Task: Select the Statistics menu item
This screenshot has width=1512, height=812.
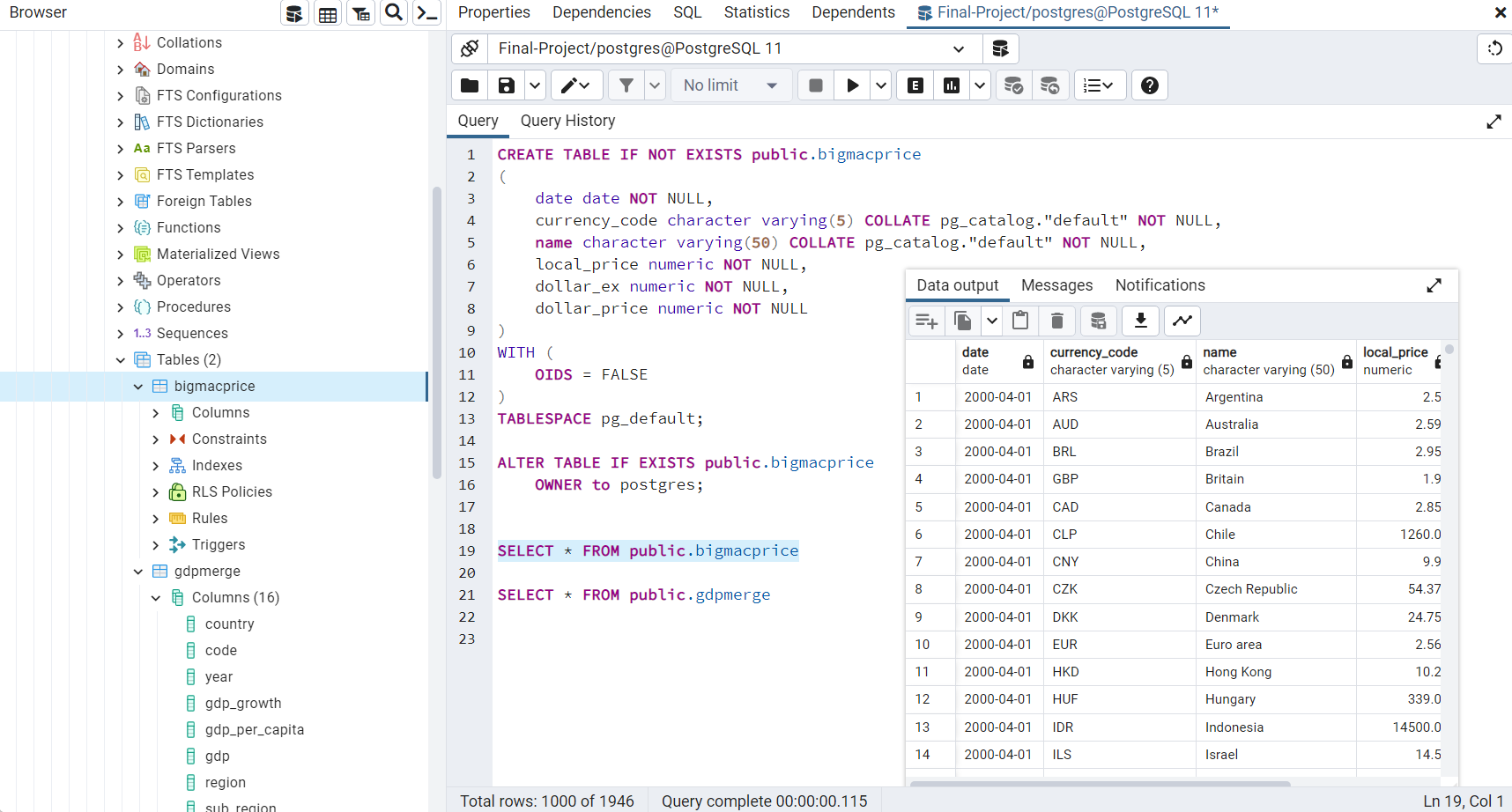Action: pyautogui.click(x=756, y=12)
